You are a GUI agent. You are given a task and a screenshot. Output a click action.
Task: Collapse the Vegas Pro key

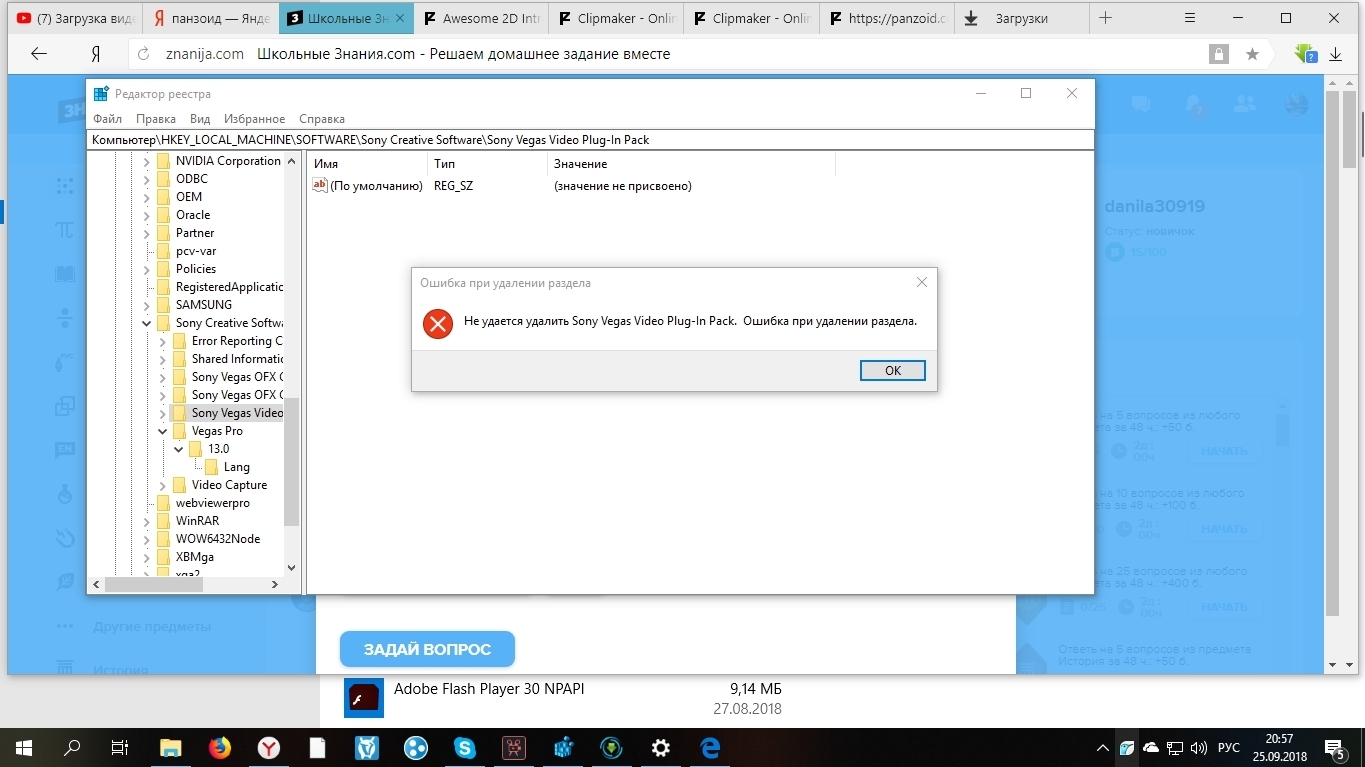163,431
